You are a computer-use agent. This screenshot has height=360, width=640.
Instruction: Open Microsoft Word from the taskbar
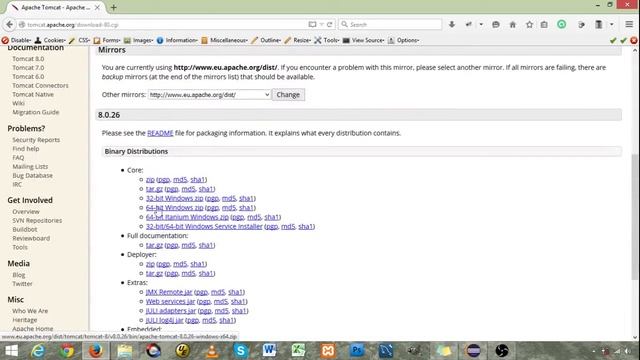269,351
